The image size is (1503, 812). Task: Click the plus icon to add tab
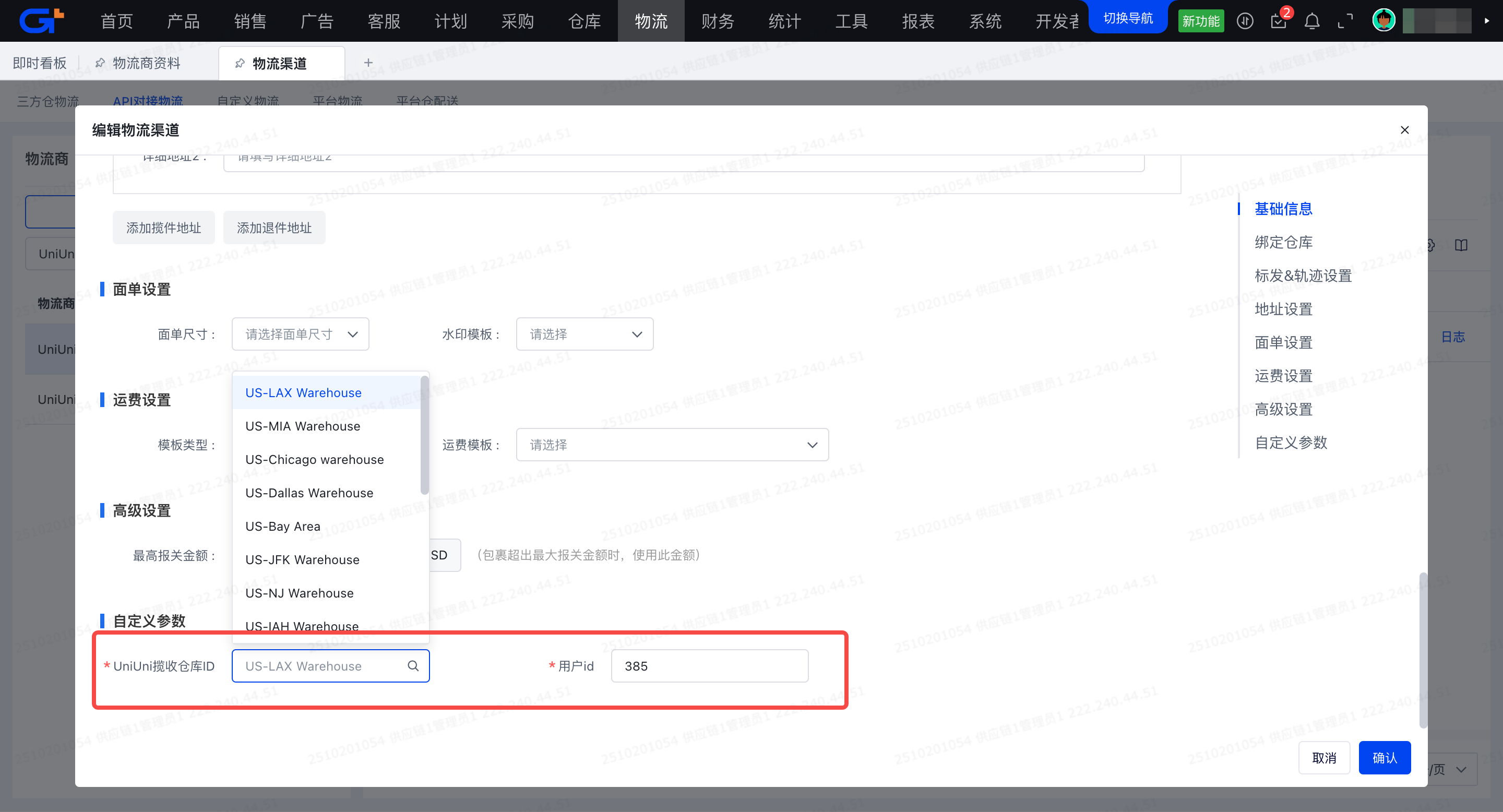[x=368, y=63]
